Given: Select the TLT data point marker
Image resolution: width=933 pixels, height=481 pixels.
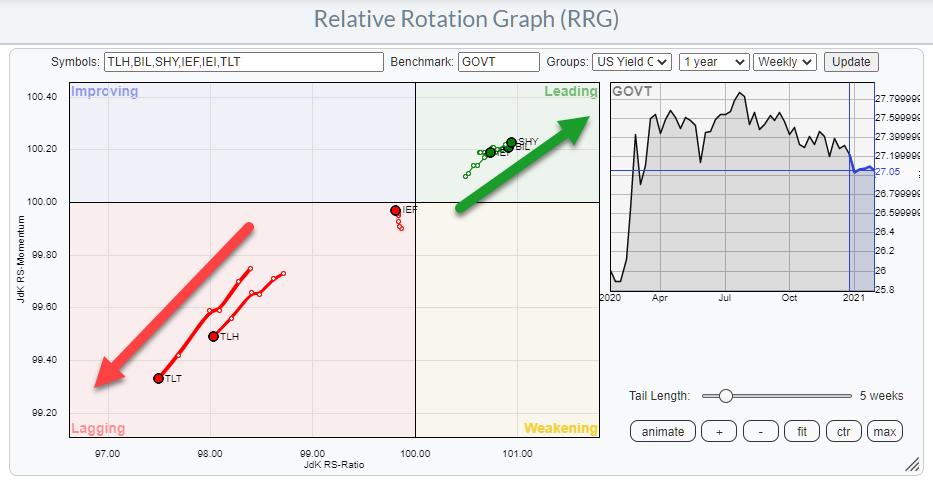Looking at the screenshot, I should click(x=158, y=378).
